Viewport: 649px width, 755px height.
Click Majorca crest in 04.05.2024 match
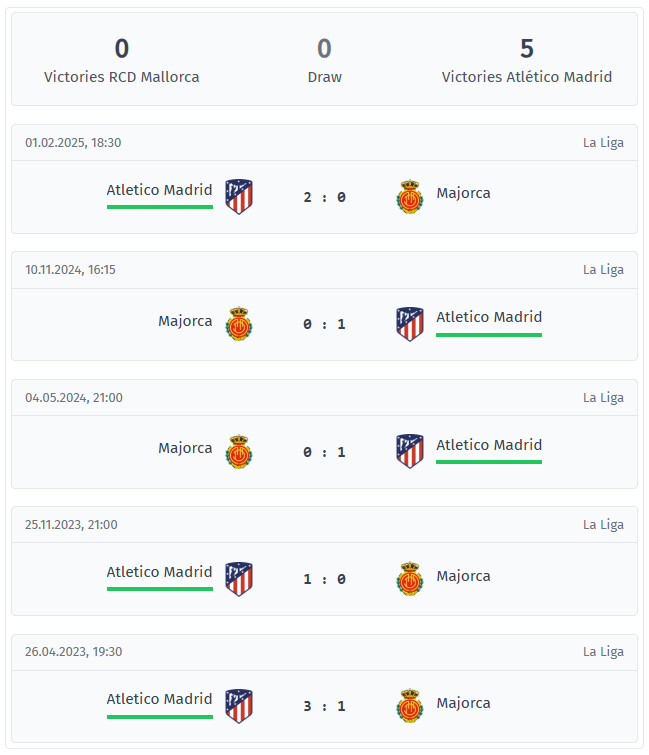click(239, 452)
